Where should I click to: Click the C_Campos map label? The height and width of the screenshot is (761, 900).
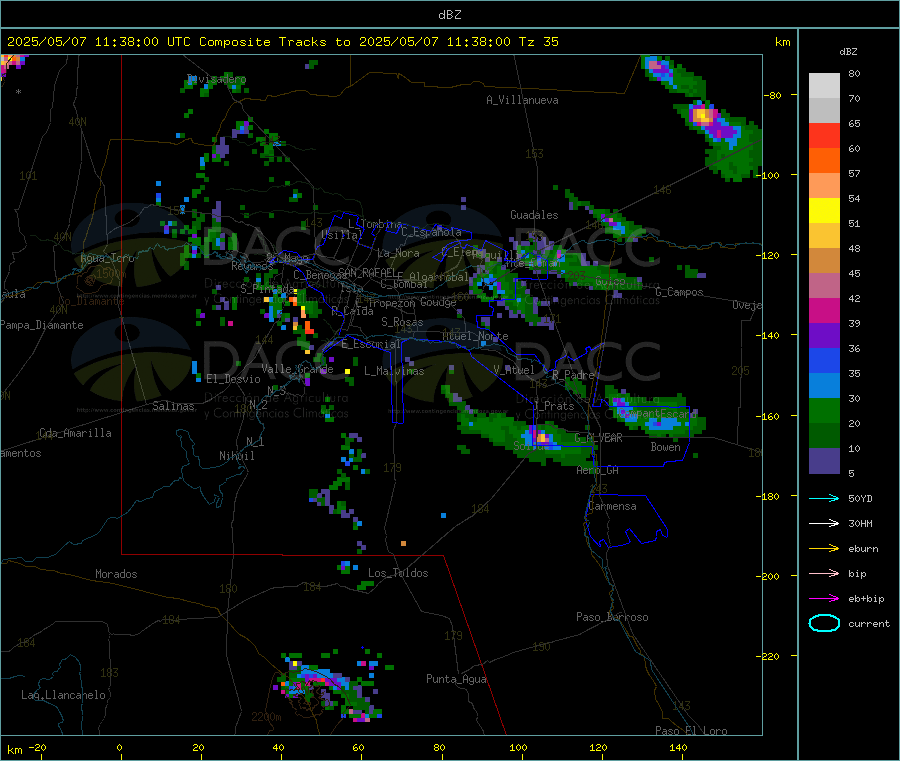pyautogui.click(x=679, y=292)
